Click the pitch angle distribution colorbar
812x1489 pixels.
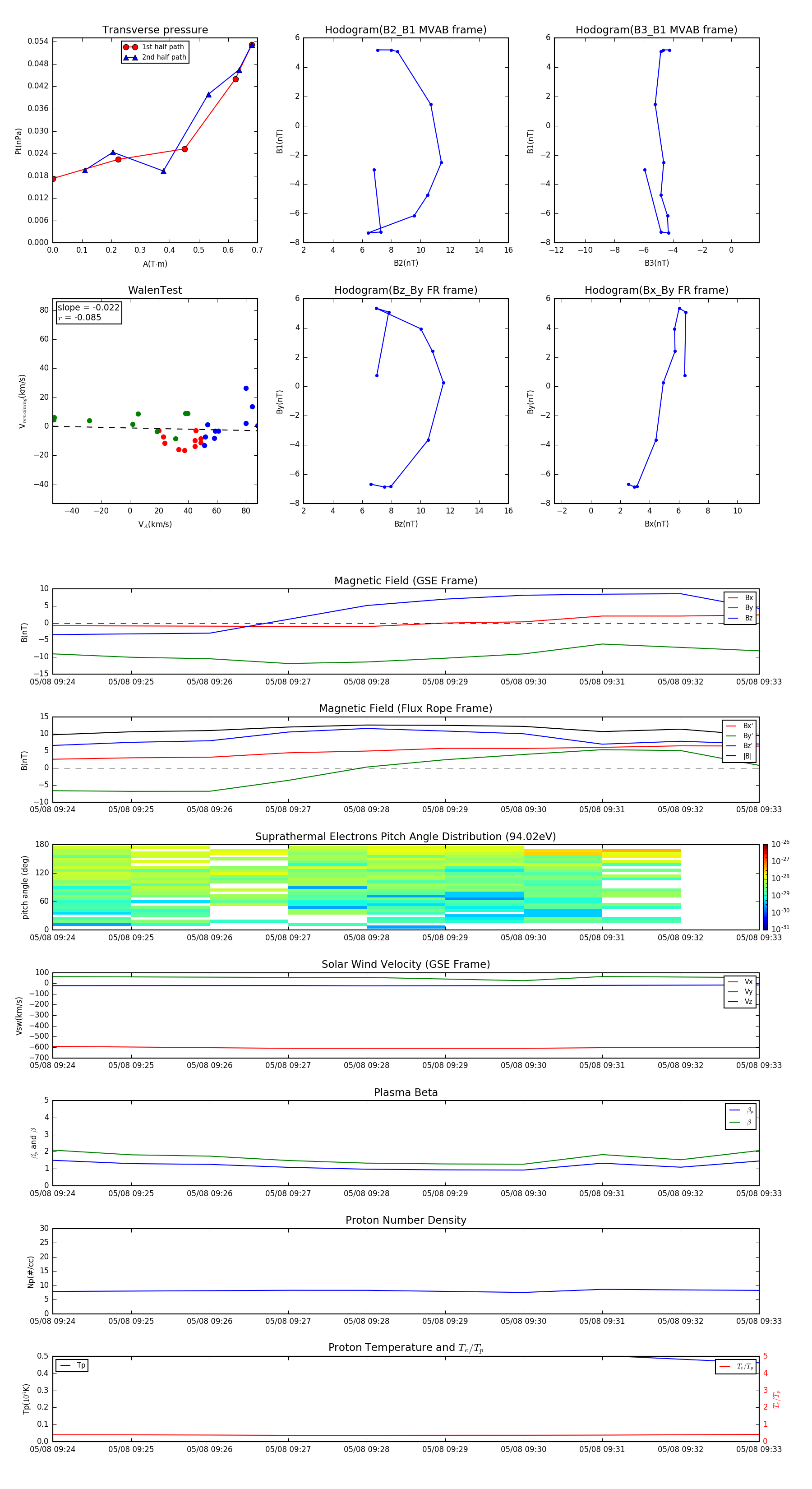(x=765, y=887)
